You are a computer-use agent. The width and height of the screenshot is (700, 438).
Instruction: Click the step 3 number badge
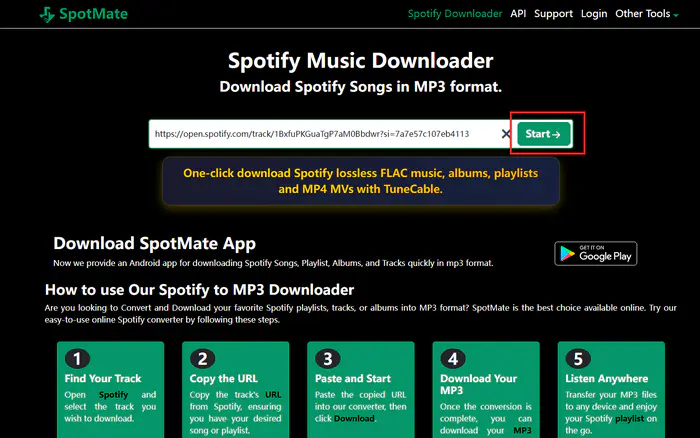point(328,359)
